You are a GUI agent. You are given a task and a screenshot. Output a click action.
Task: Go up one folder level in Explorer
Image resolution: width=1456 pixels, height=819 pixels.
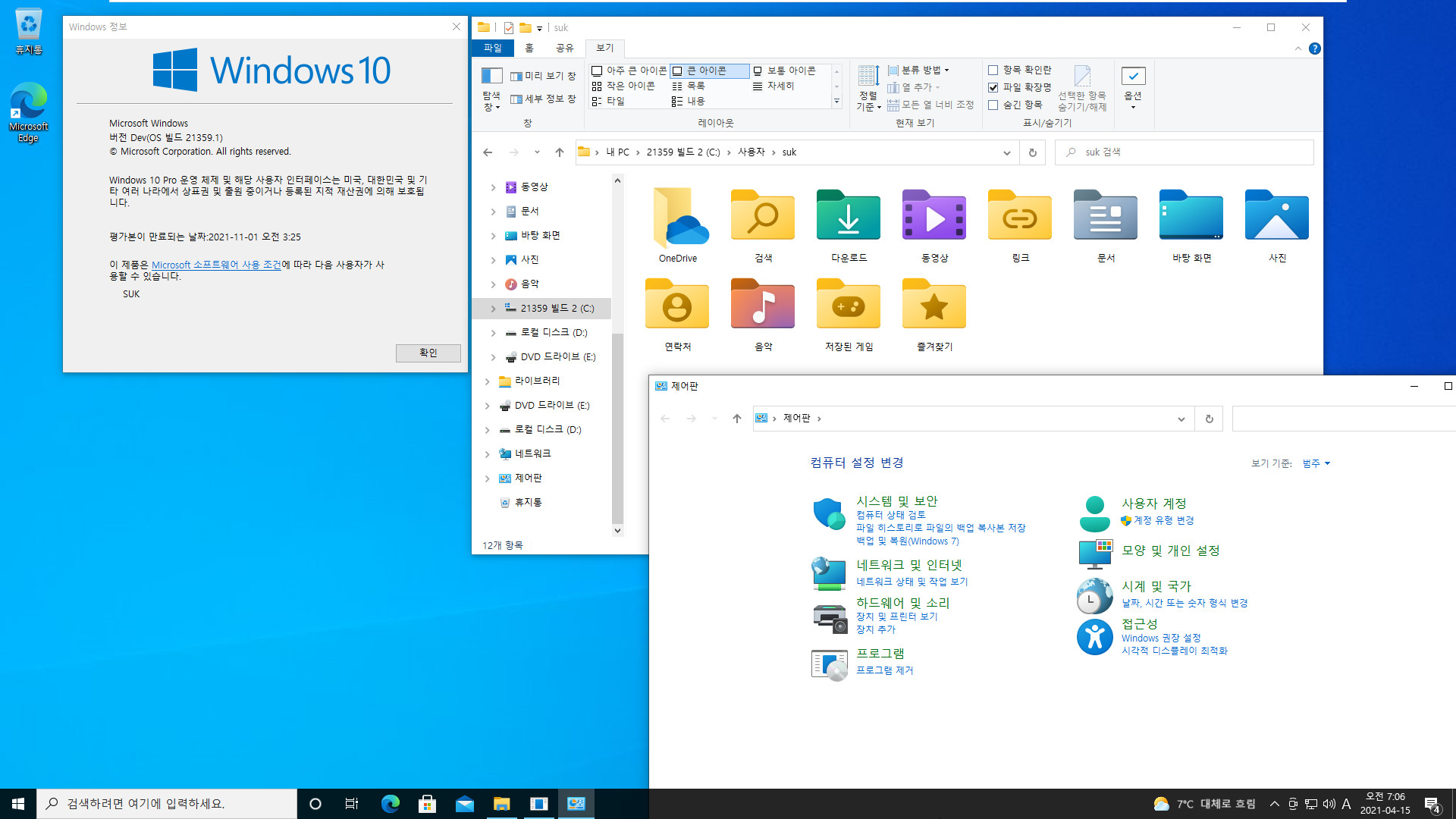[x=560, y=152]
